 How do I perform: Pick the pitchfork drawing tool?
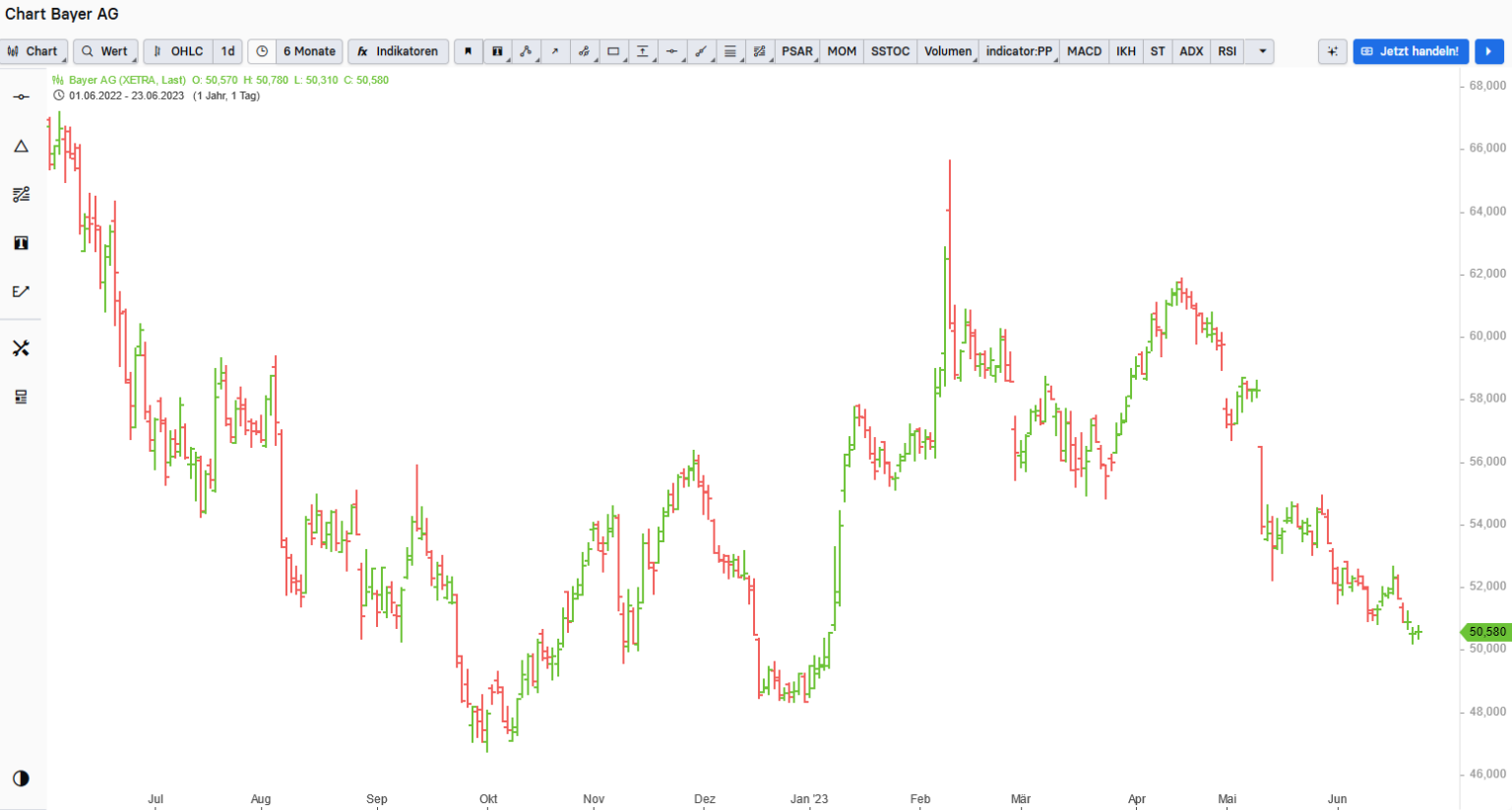point(586,51)
